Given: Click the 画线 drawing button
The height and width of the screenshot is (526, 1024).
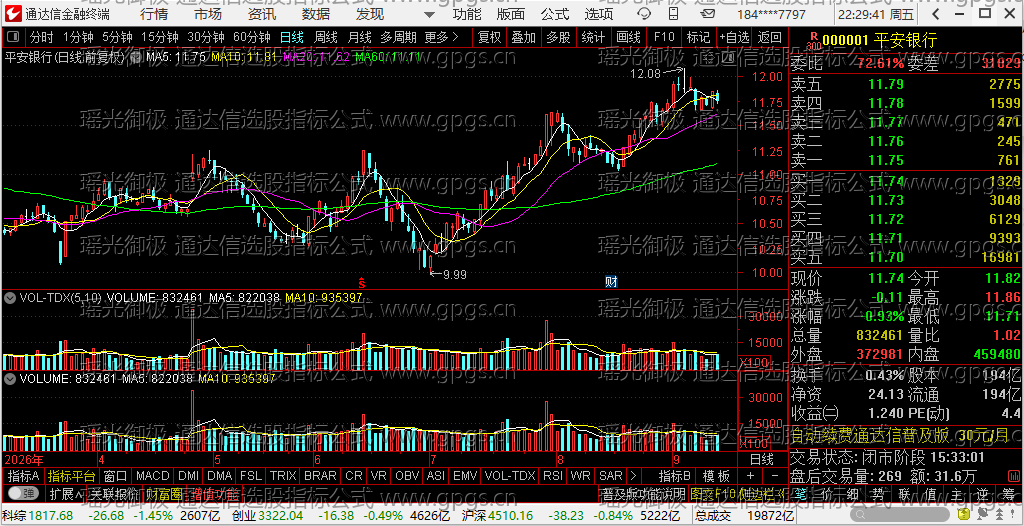Looking at the screenshot, I should click(628, 37).
